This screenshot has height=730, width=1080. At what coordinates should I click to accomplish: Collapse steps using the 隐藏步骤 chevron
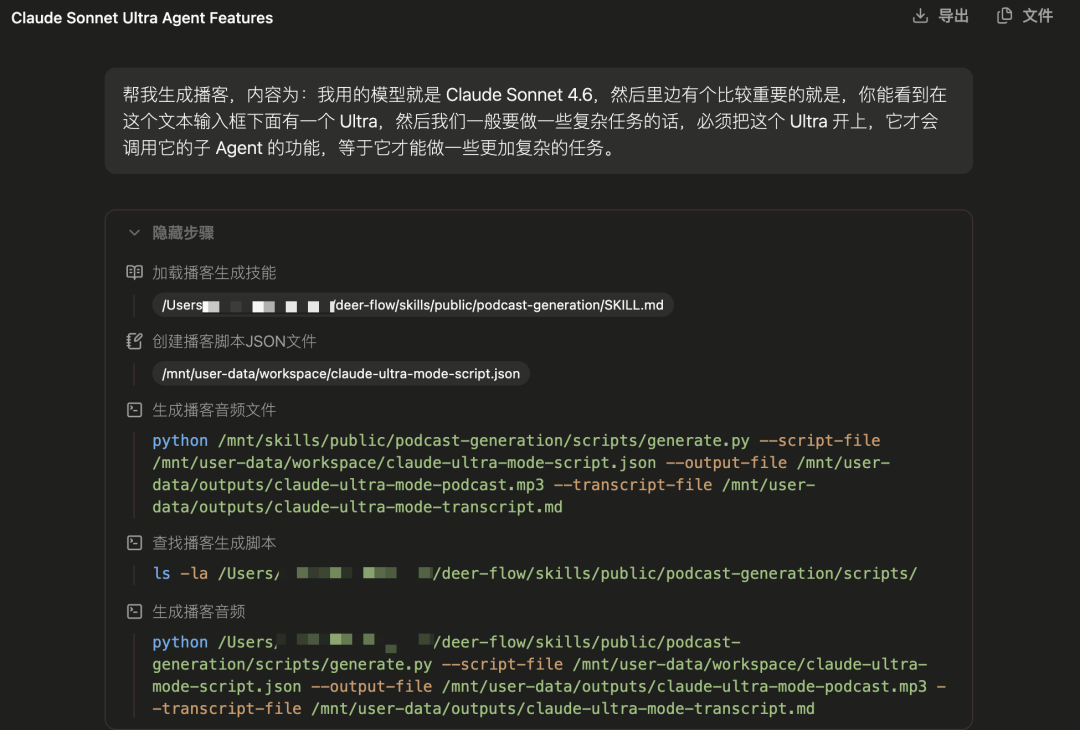click(134, 233)
